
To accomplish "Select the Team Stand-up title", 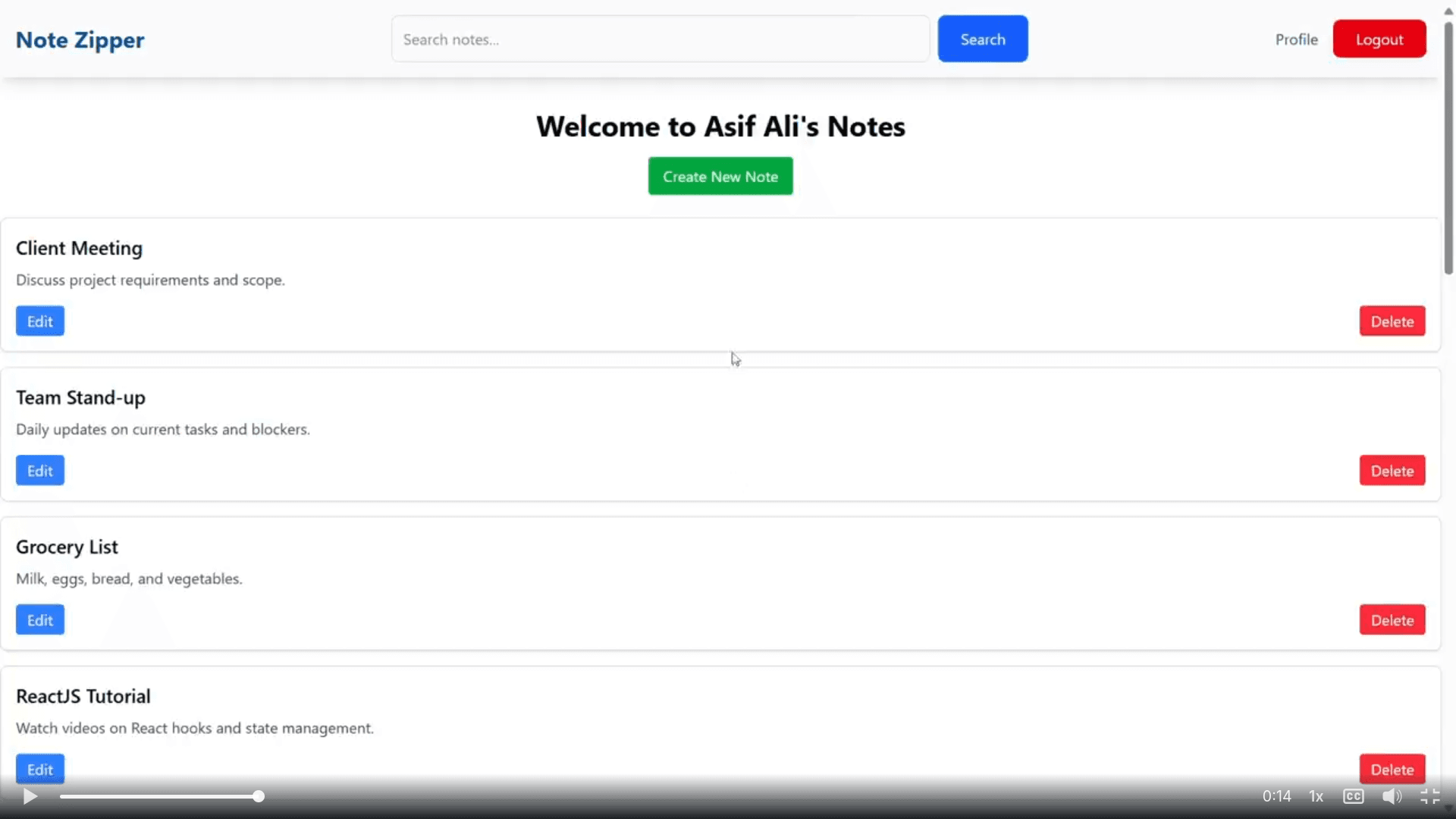I will click(80, 397).
